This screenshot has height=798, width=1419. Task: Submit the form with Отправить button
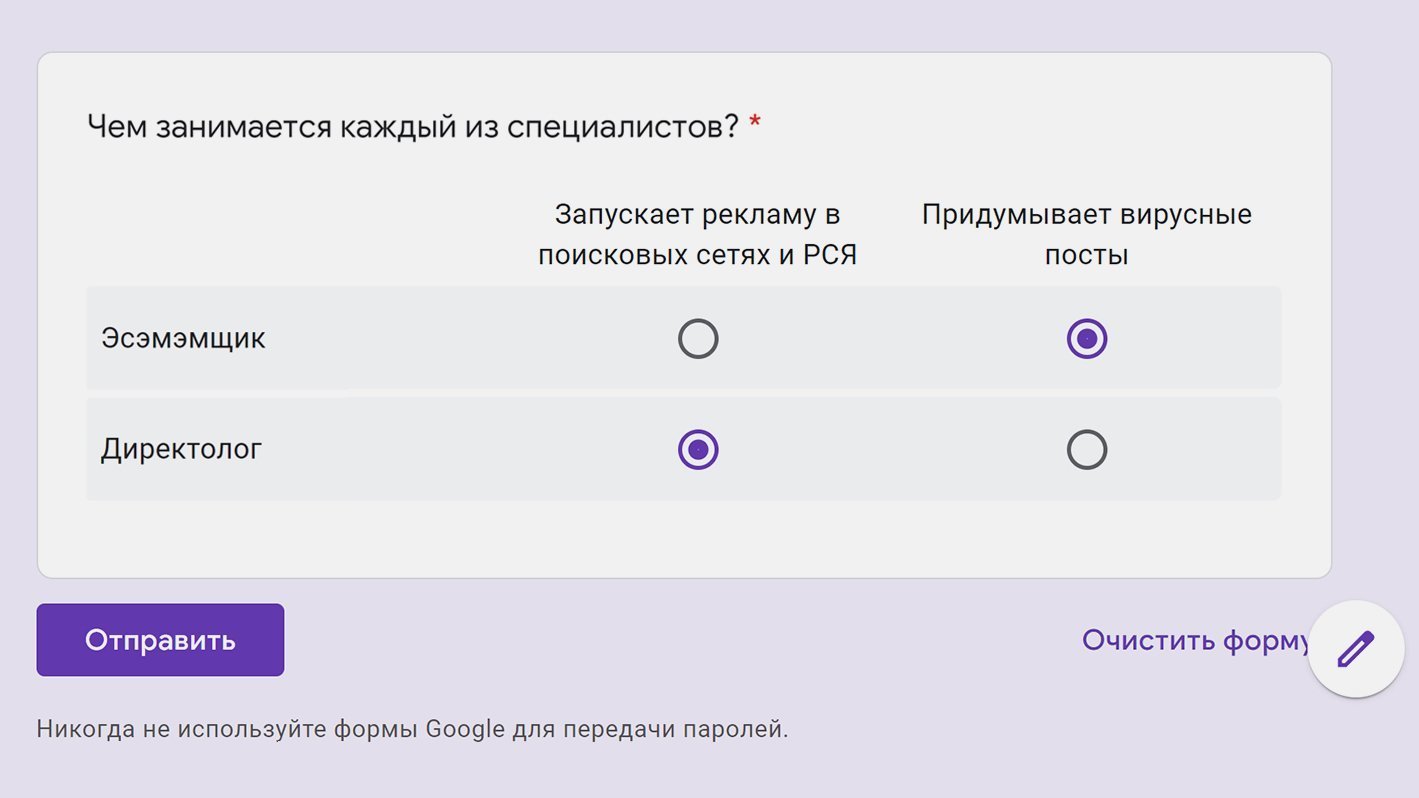point(160,640)
